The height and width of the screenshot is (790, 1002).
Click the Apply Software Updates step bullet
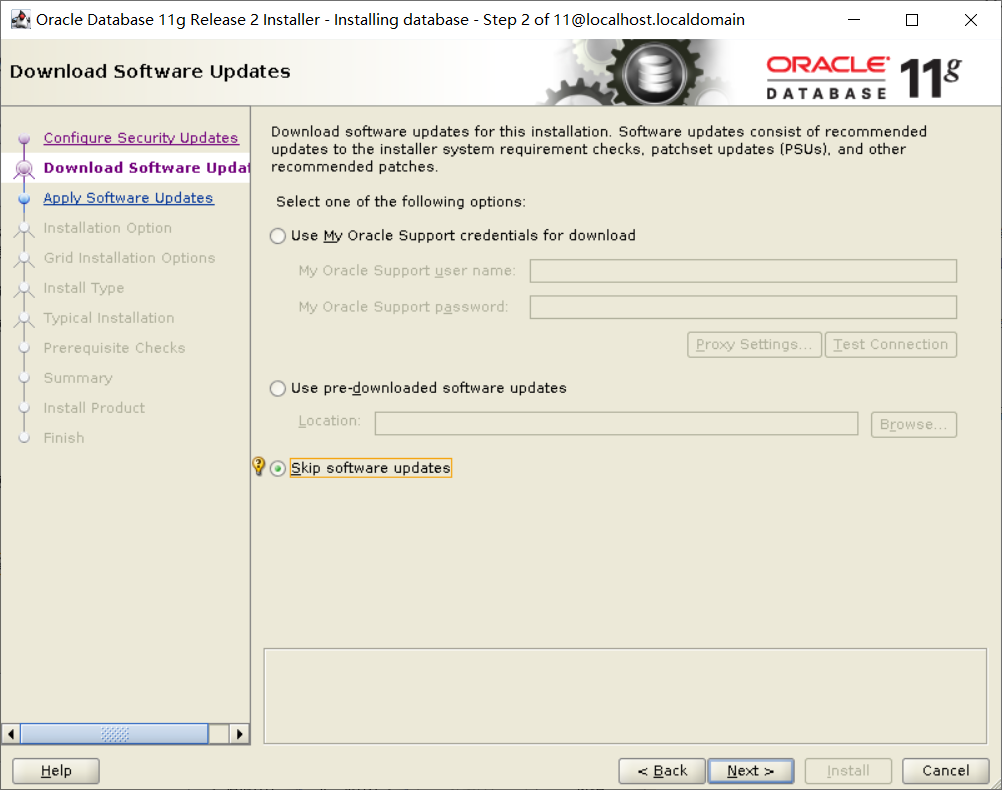(24, 199)
